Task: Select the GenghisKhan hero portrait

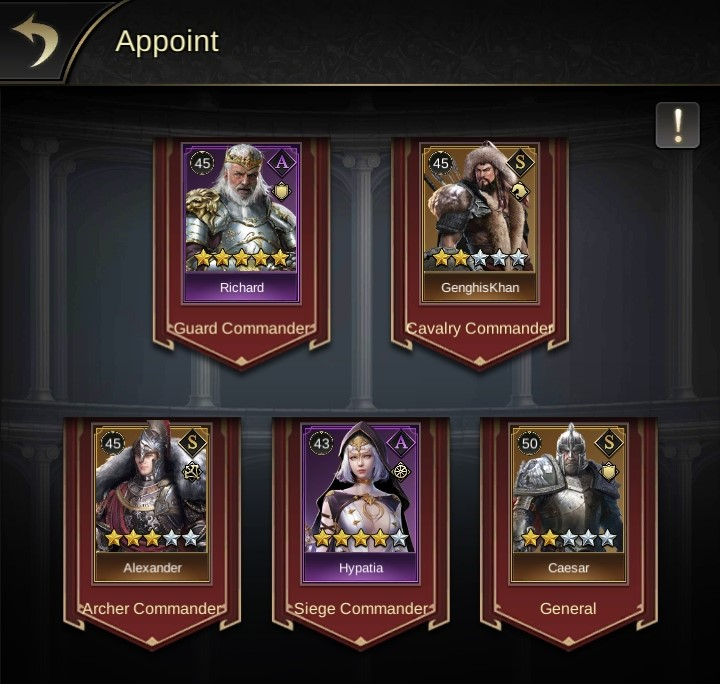Action: 480,223
